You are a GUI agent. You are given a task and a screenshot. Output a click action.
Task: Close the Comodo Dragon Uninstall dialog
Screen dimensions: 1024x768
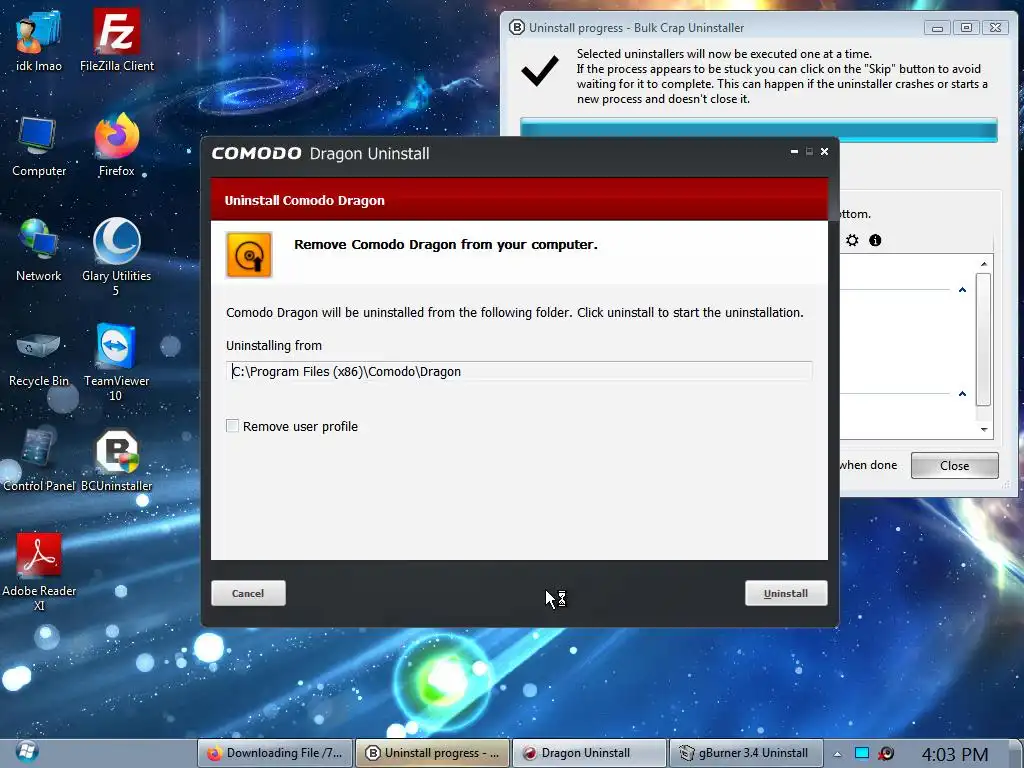[x=824, y=152]
